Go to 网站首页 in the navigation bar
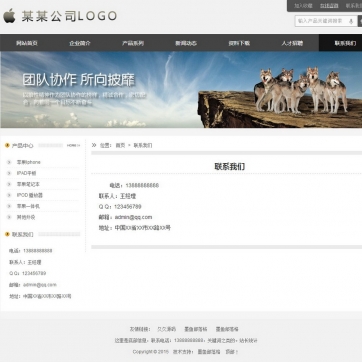 pos(27,43)
